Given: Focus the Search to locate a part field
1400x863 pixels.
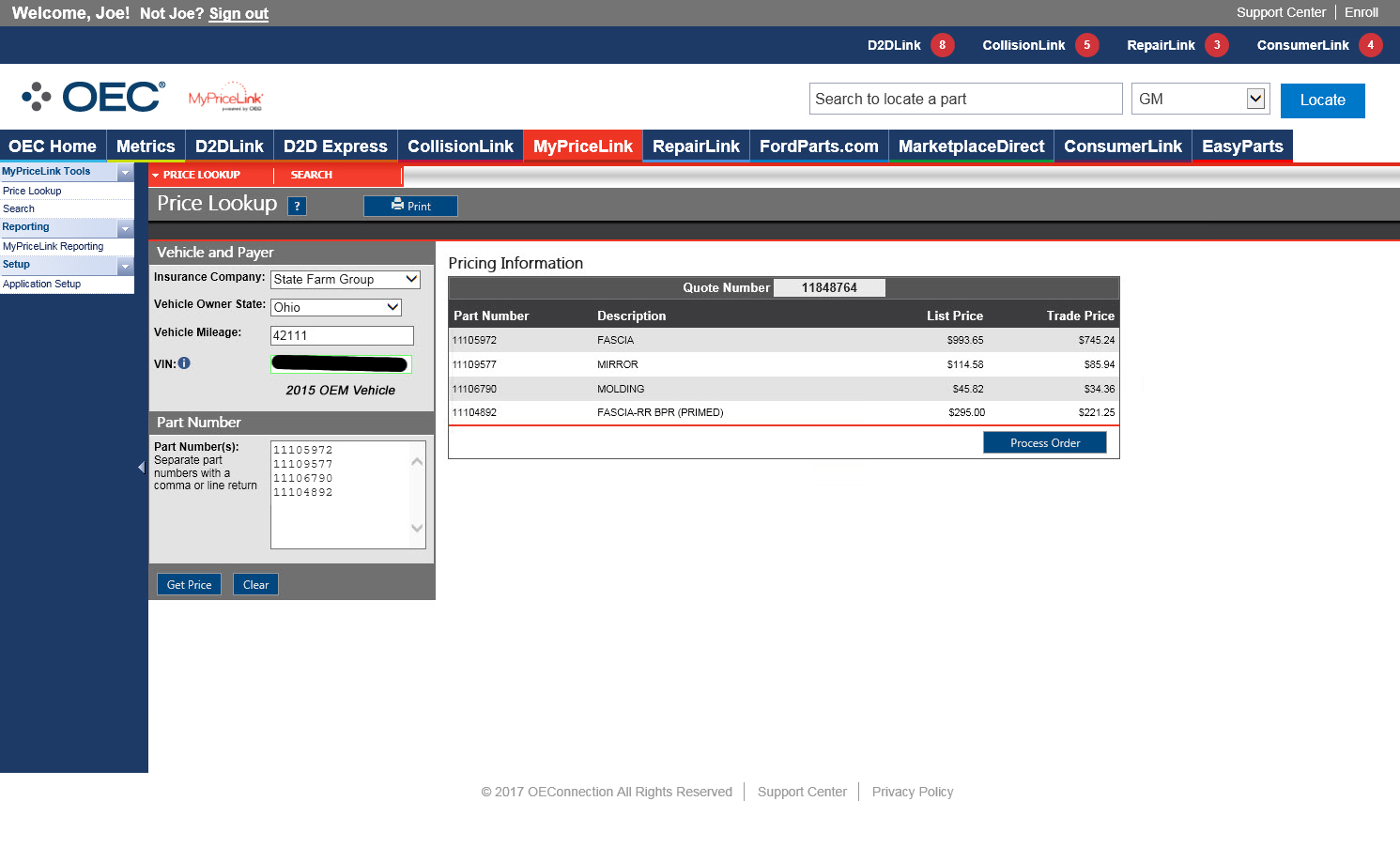Looking at the screenshot, I should [x=965, y=99].
